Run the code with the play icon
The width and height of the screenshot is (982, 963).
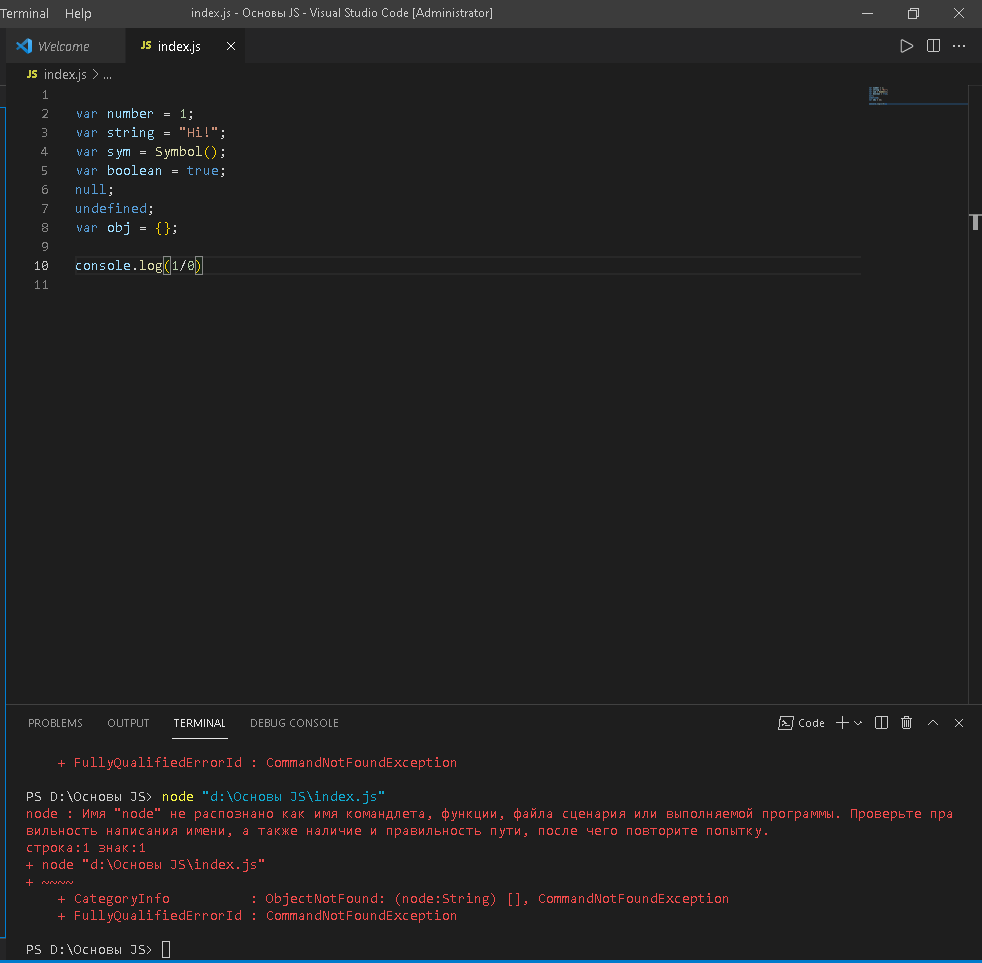click(x=906, y=46)
